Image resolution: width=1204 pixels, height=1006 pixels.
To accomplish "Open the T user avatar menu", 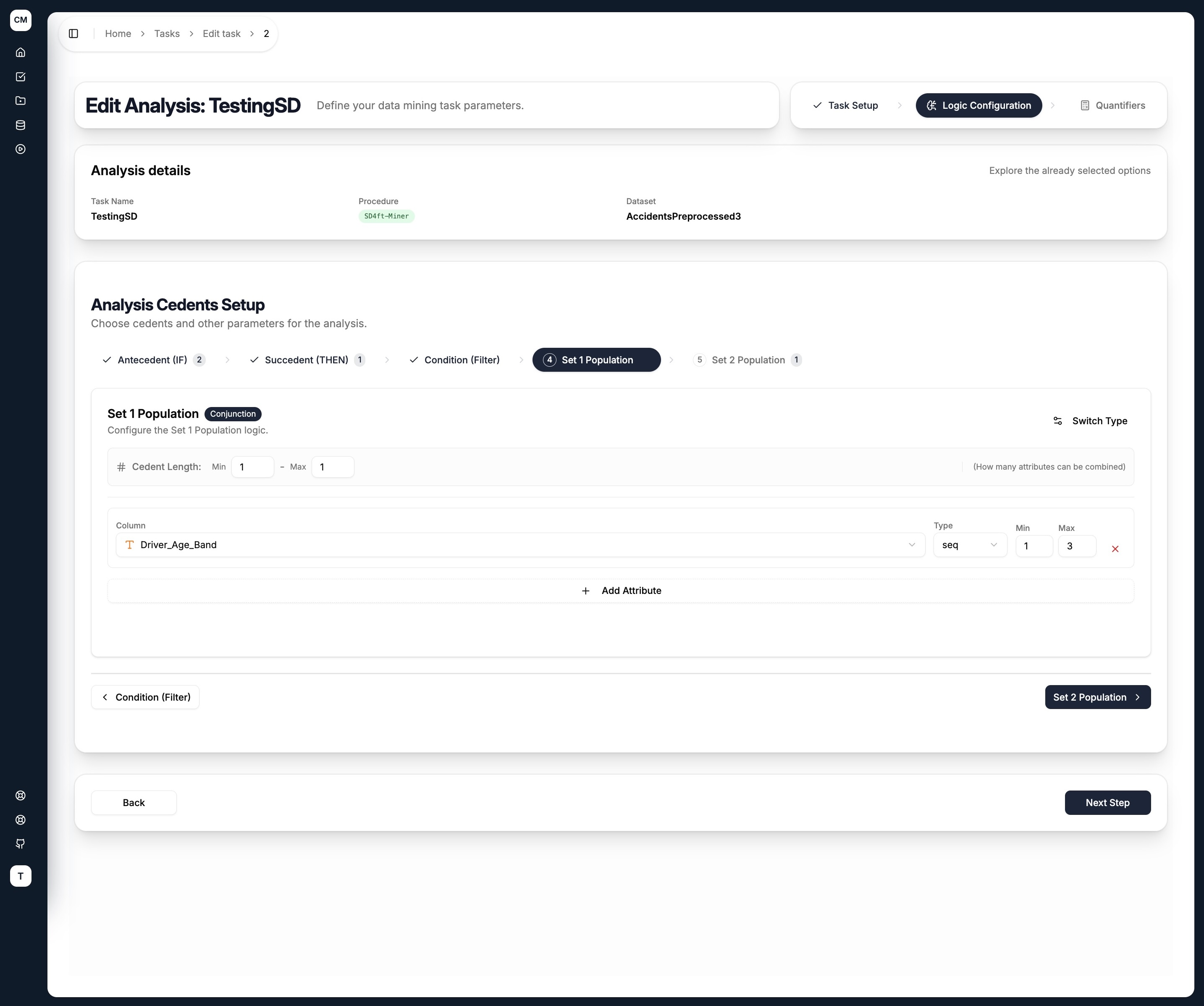I will [21, 876].
